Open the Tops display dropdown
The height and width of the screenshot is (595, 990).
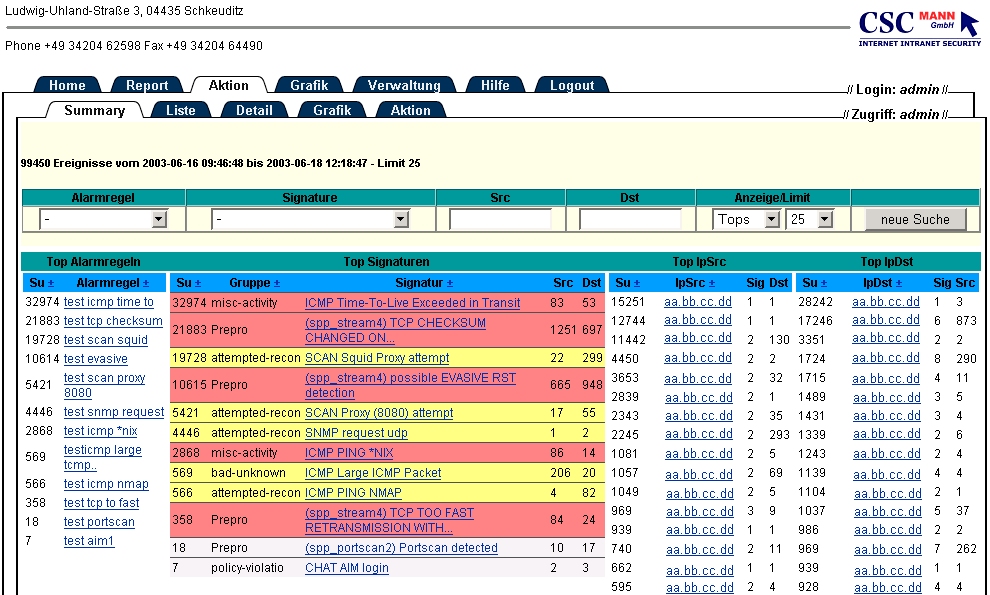click(746, 219)
